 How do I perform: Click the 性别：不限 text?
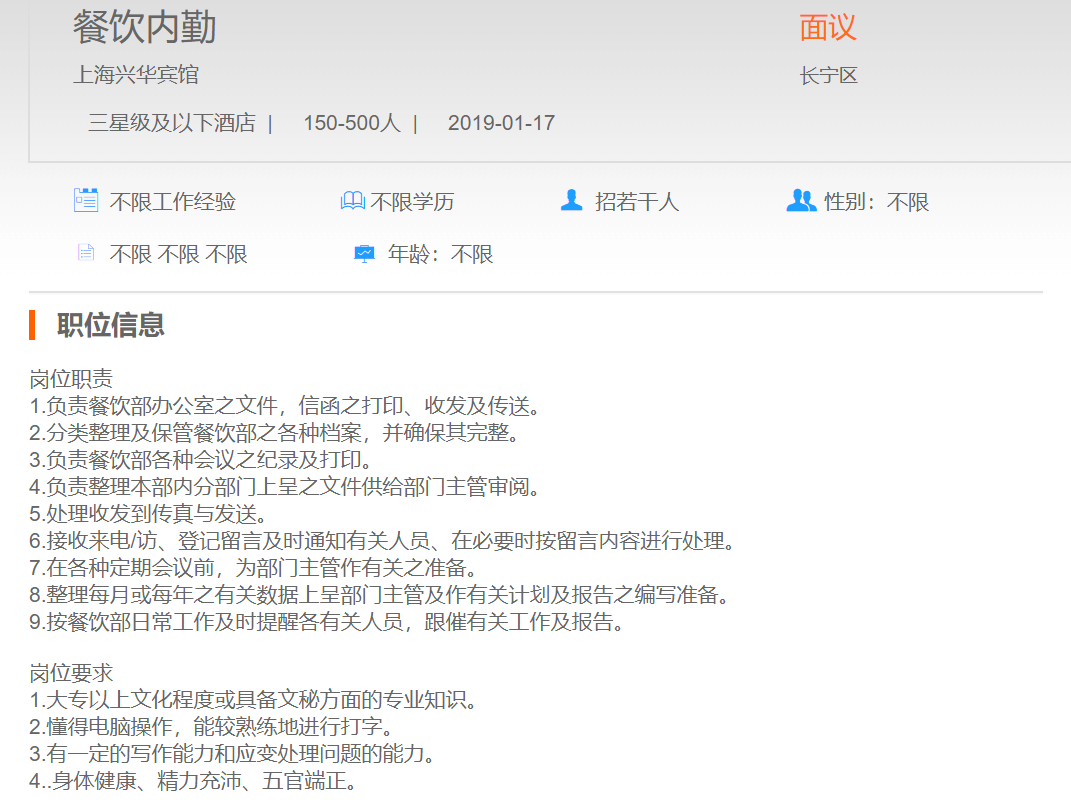pyautogui.click(x=877, y=202)
